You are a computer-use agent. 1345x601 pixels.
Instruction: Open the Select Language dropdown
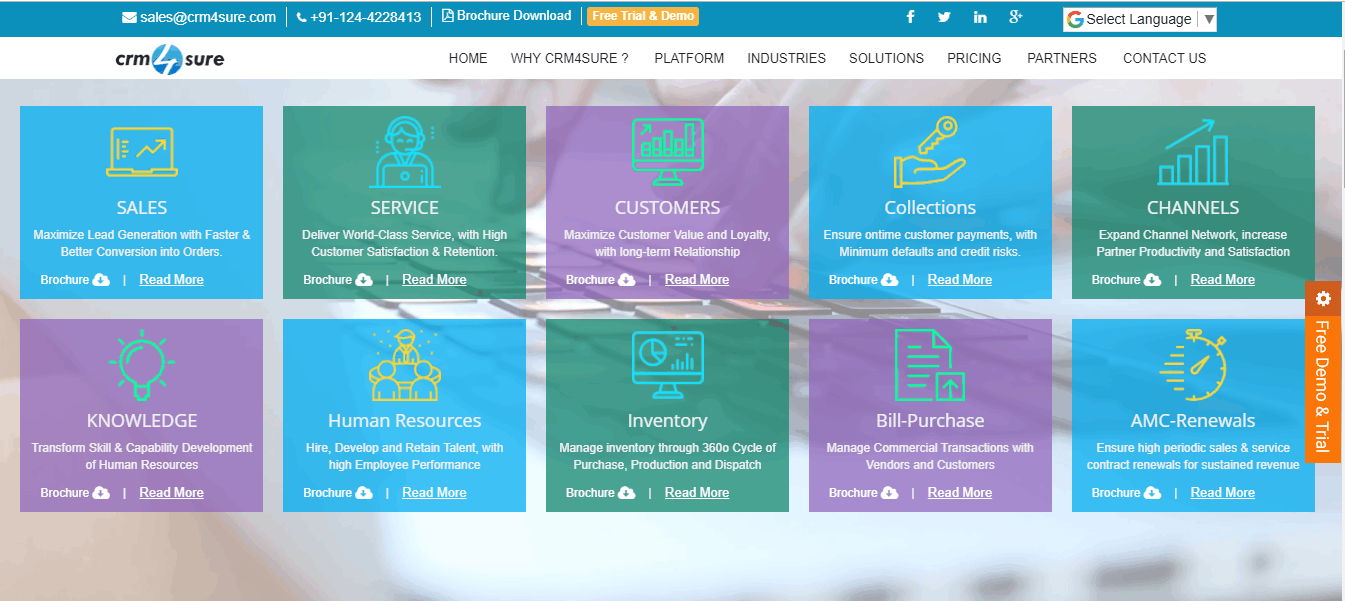tap(1140, 19)
